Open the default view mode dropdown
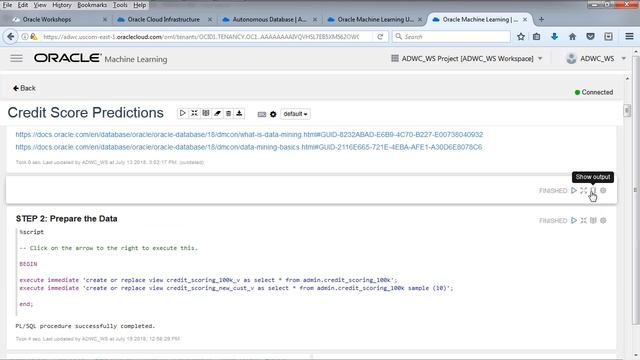Image resolution: width=640 pixels, height=360 pixels. (295, 114)
